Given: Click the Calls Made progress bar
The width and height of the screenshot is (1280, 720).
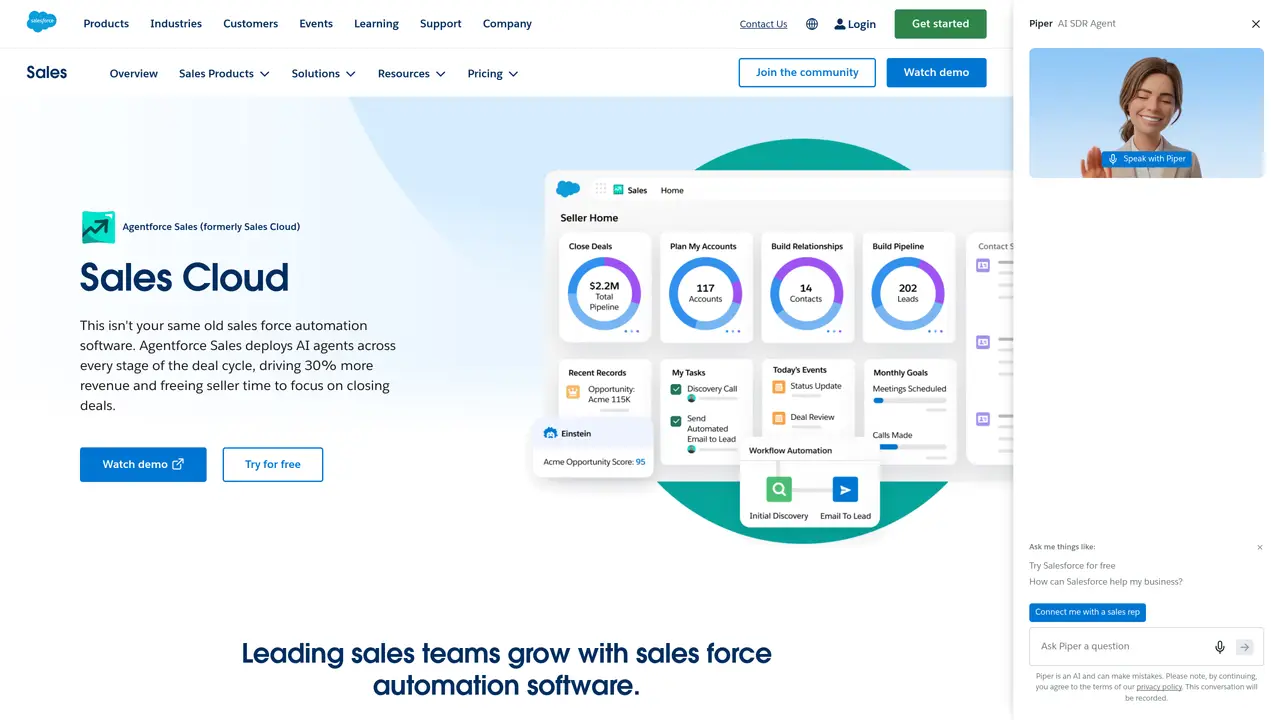Looking at the screenshot, I should point(909,447).
